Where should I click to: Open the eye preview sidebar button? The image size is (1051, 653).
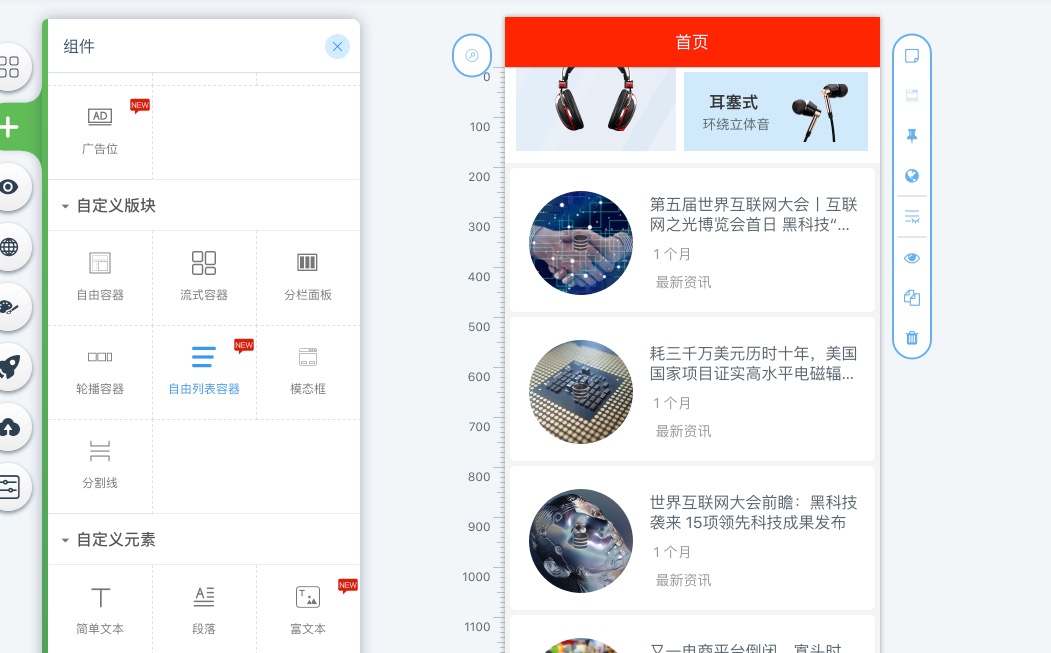point(9,187)
